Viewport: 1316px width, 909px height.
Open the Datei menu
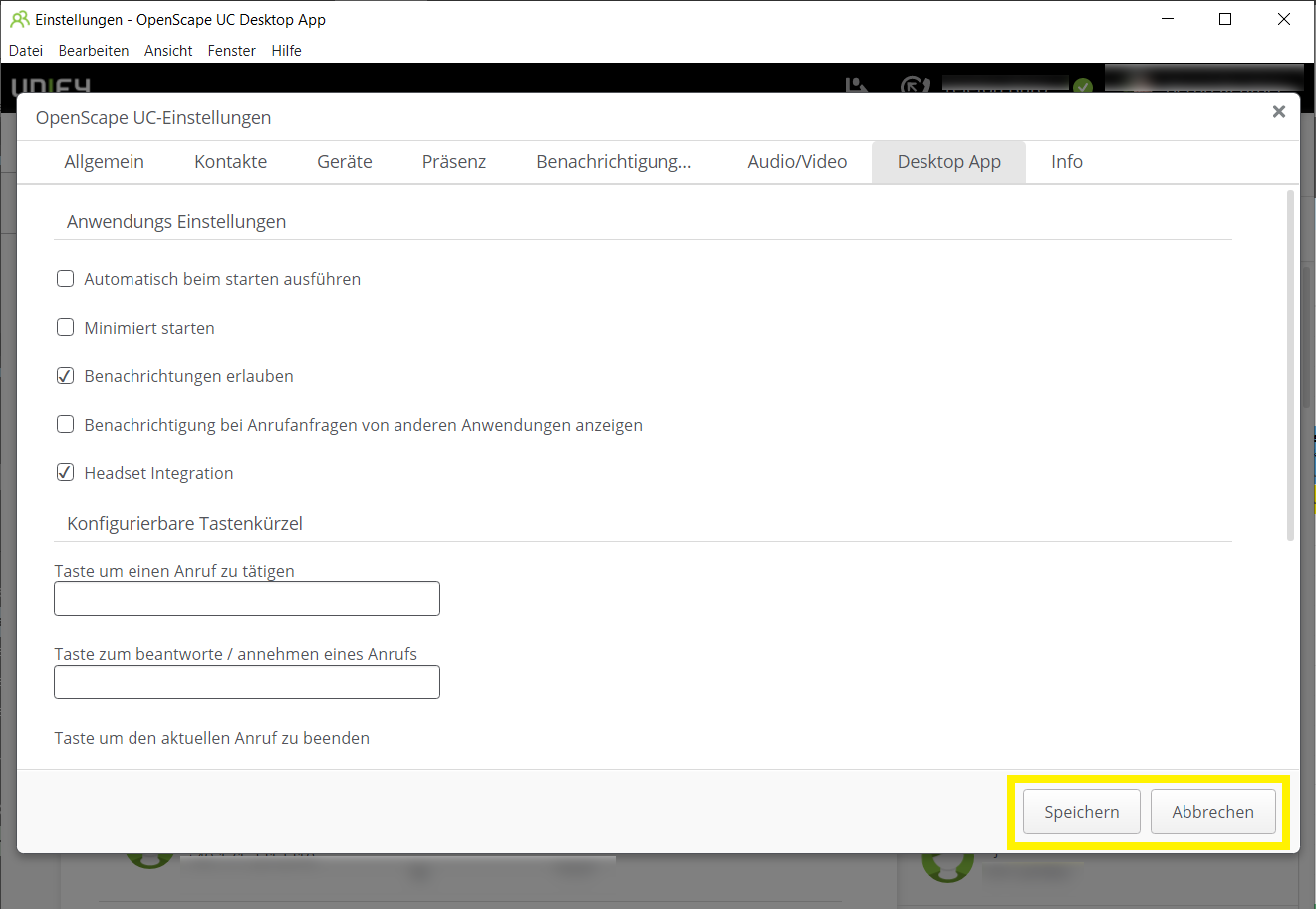click(26, 51)
